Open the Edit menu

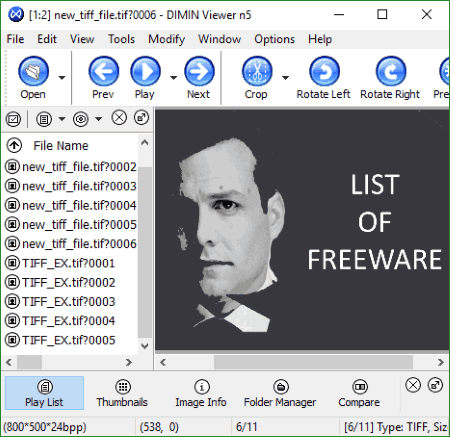point(47,39)
